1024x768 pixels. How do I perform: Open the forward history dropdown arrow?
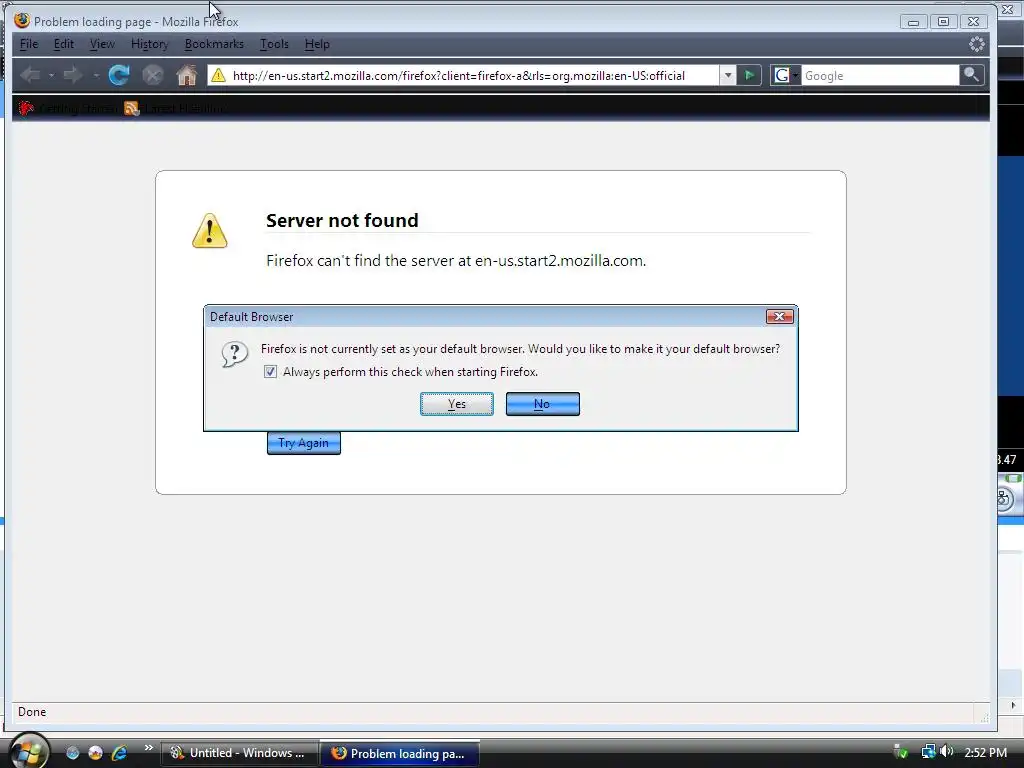(x=95, y=76)
